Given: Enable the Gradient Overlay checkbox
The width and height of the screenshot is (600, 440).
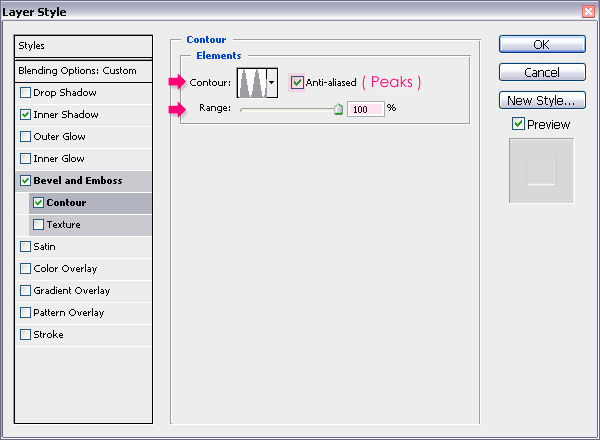Looking at the screenshot, I should tap(25, 290).
